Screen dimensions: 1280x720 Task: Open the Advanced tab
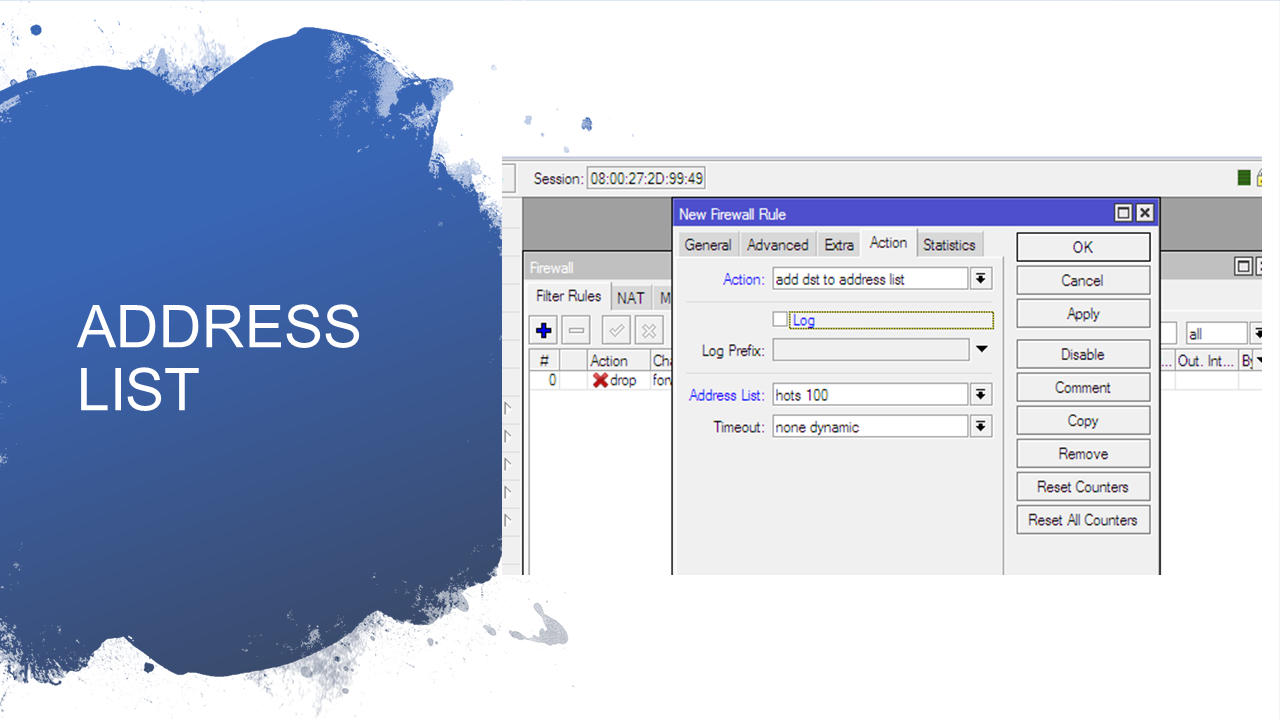point(777,245)
